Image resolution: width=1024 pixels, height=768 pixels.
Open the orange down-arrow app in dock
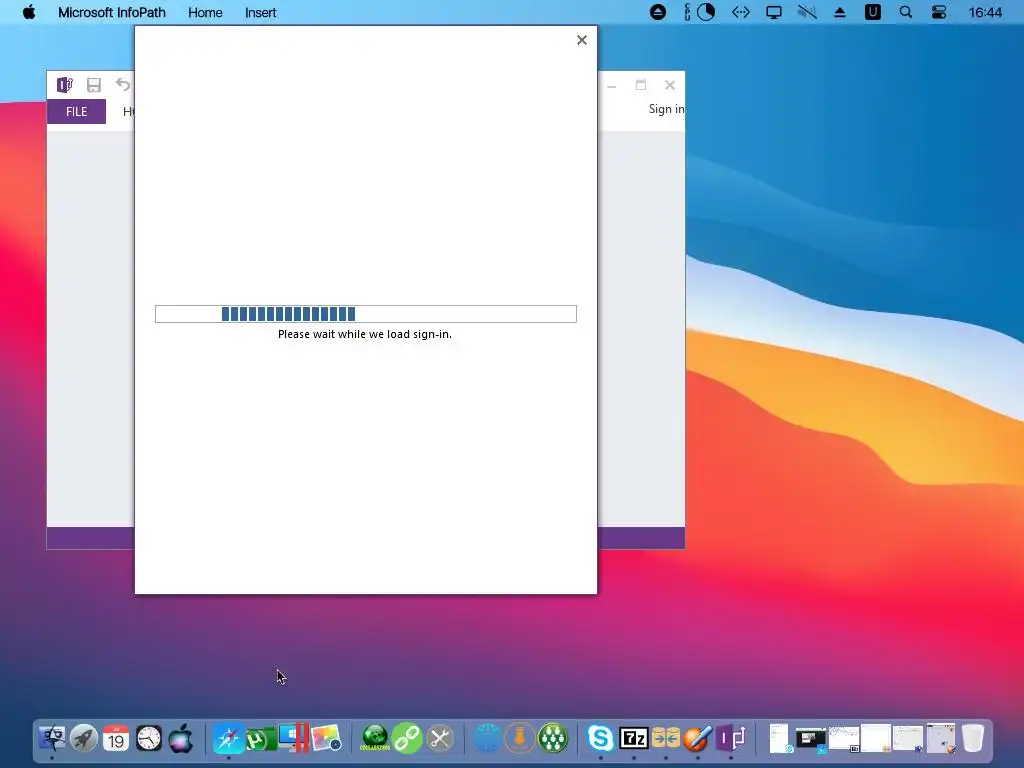point(520,739)
